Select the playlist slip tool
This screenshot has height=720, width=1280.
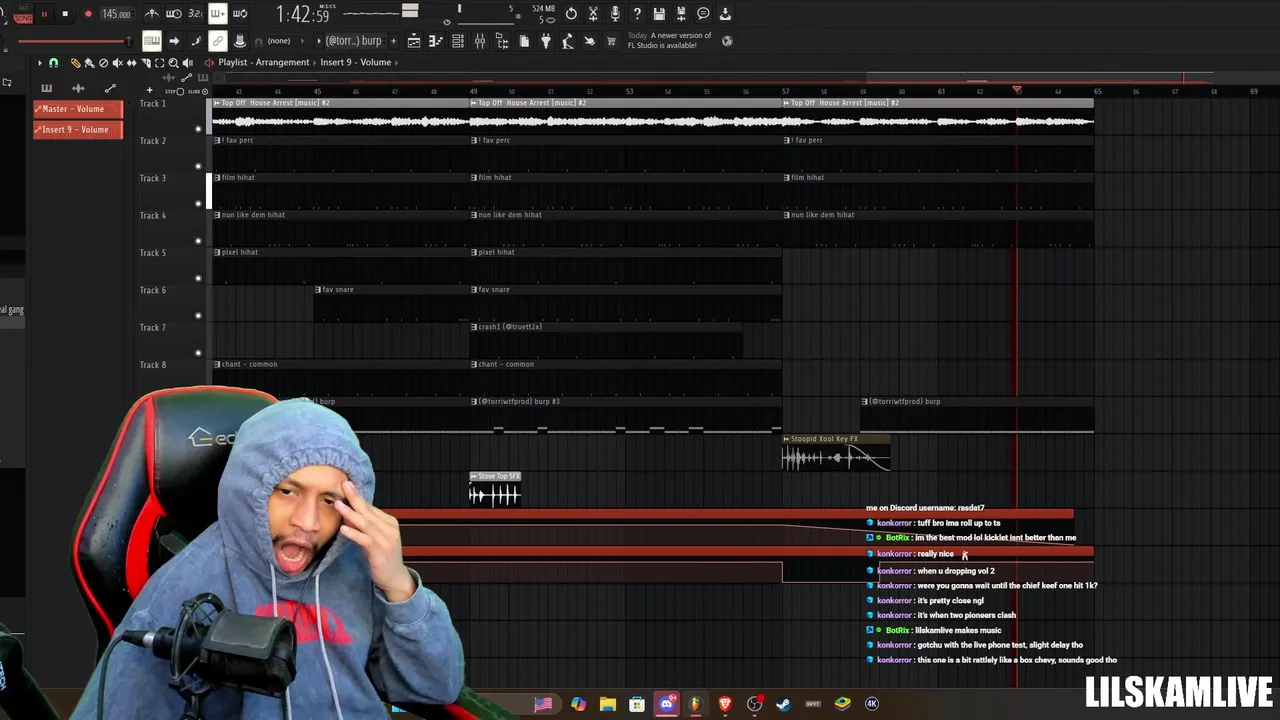click(131, 63)
